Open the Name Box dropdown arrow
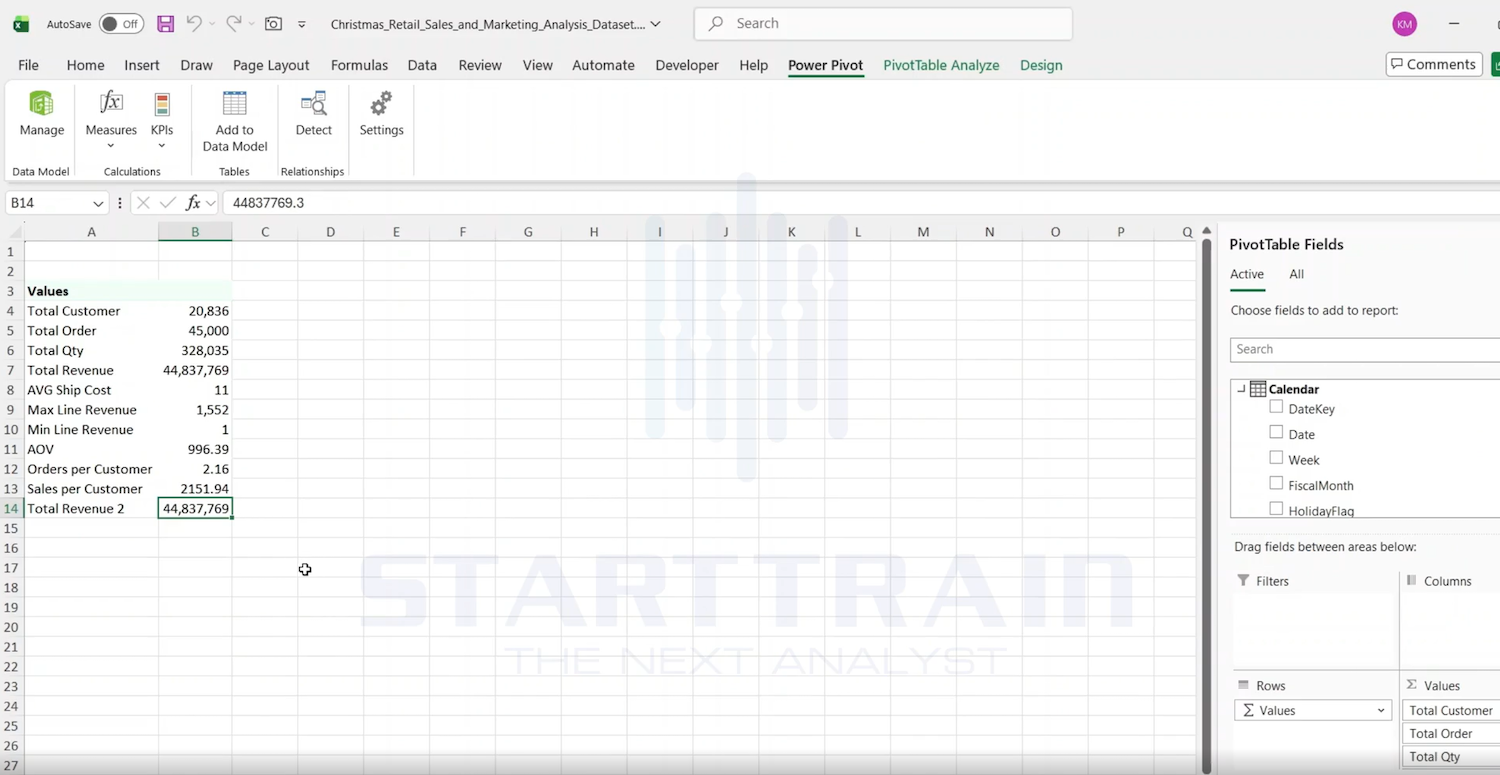This screenshot has height=775, width=1500. point(98,203)
